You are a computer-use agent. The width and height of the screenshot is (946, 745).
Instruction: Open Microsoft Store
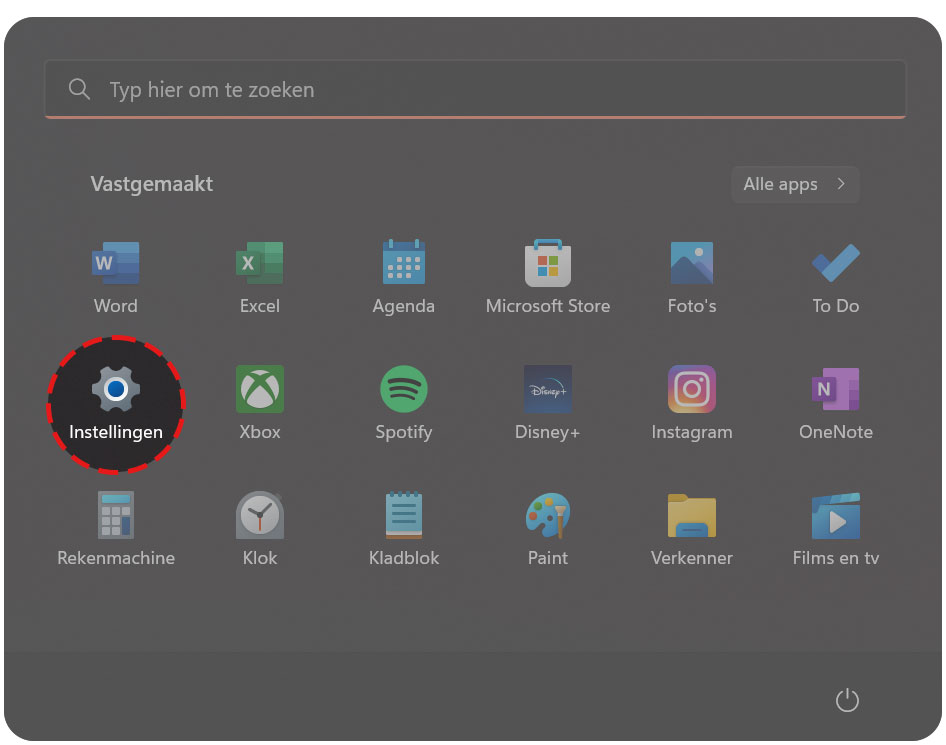tap(548, 264)
